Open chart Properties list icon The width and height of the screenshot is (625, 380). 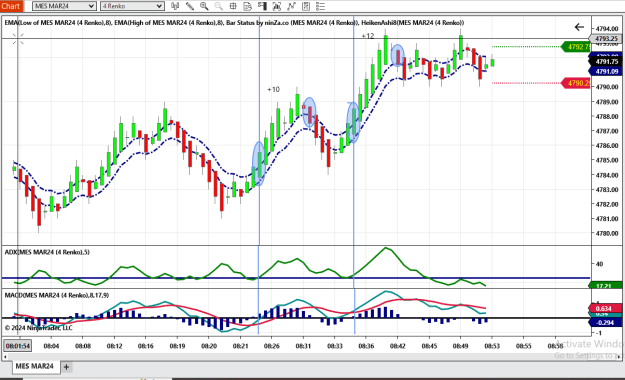click(320, 6)
